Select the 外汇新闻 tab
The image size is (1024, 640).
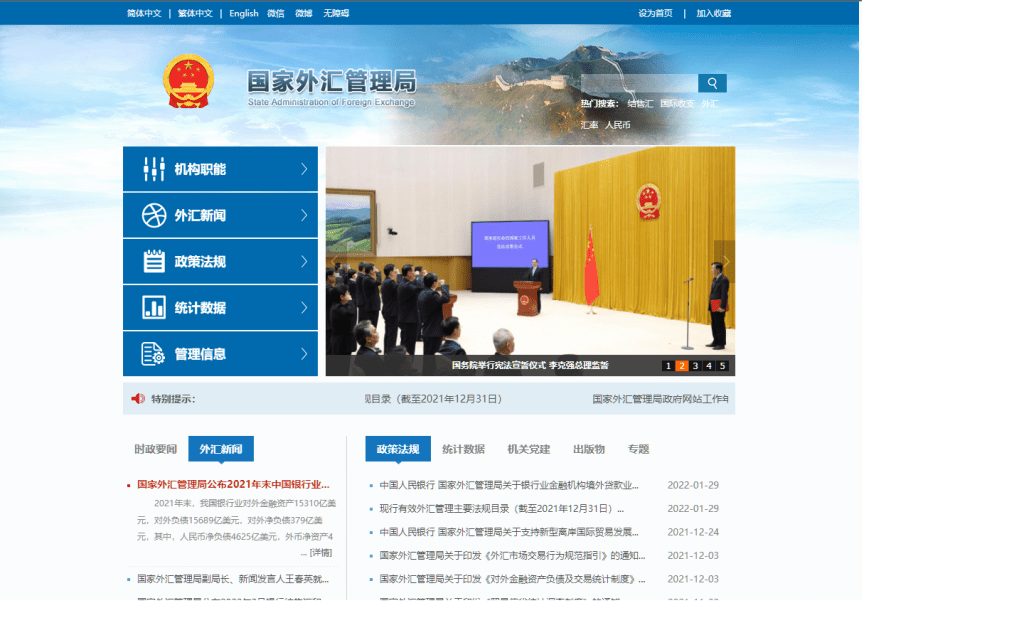point(221,449)
